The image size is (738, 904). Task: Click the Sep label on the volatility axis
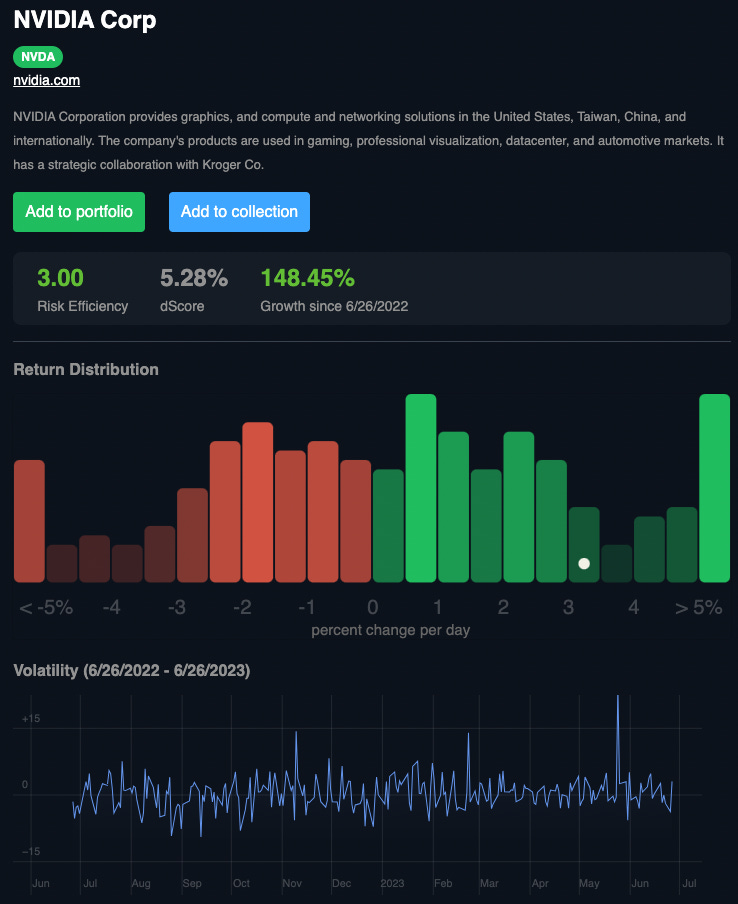(x=192, y=883)
